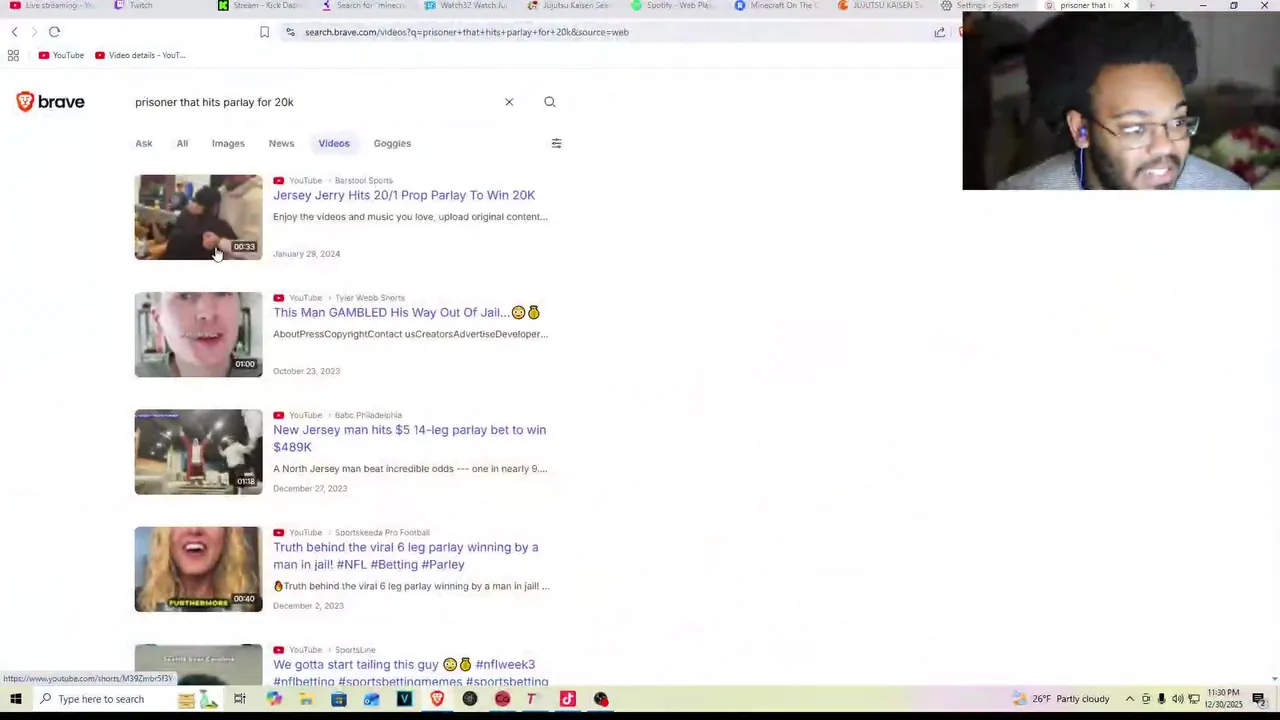
Task: Open the Windows Start menu
Action: [x=15, y=699]
